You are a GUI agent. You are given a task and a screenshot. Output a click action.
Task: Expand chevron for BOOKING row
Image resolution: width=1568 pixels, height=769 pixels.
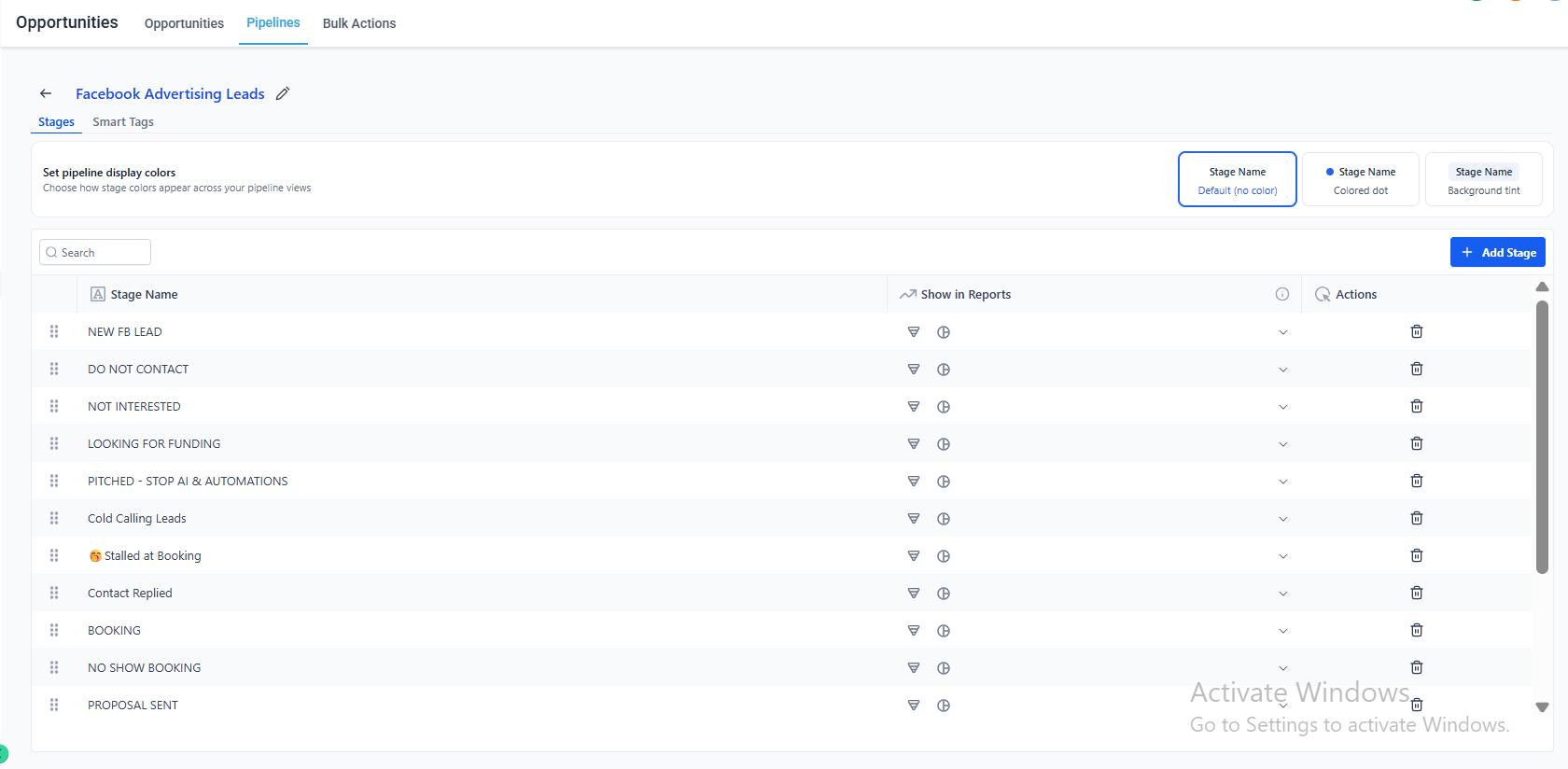click(1283, 631)
